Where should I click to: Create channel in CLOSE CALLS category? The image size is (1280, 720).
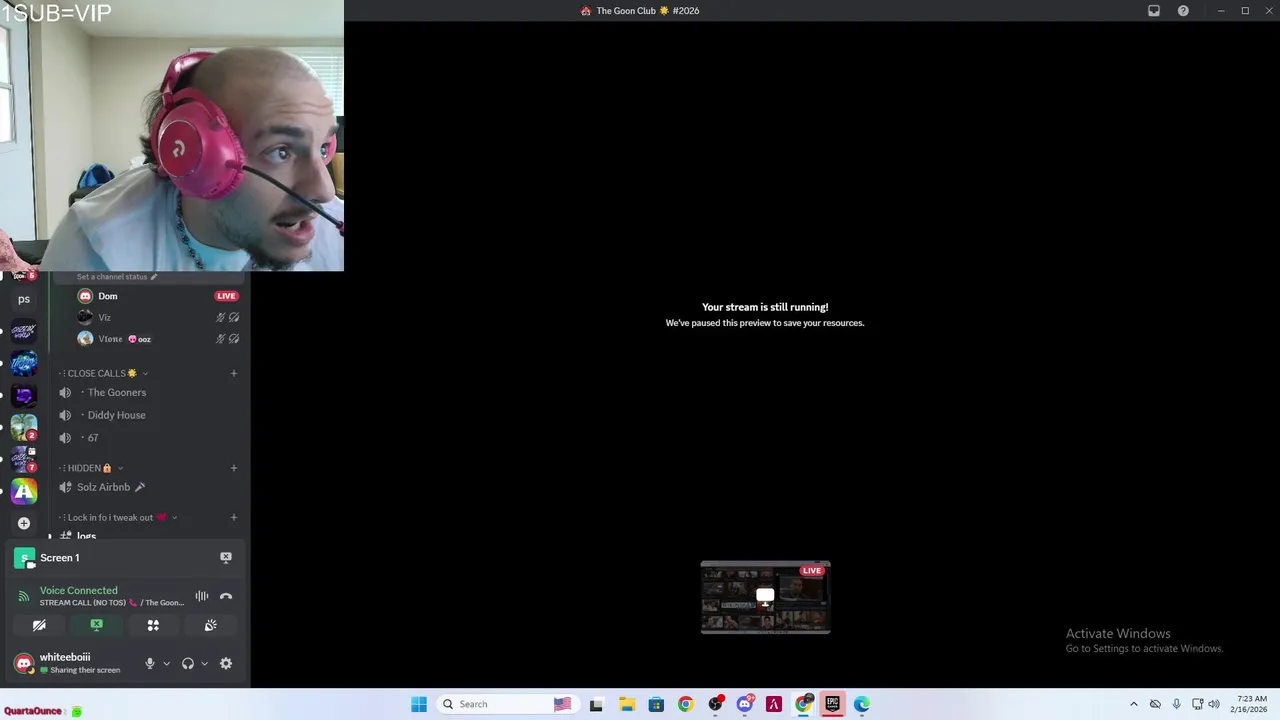(234, 373)
